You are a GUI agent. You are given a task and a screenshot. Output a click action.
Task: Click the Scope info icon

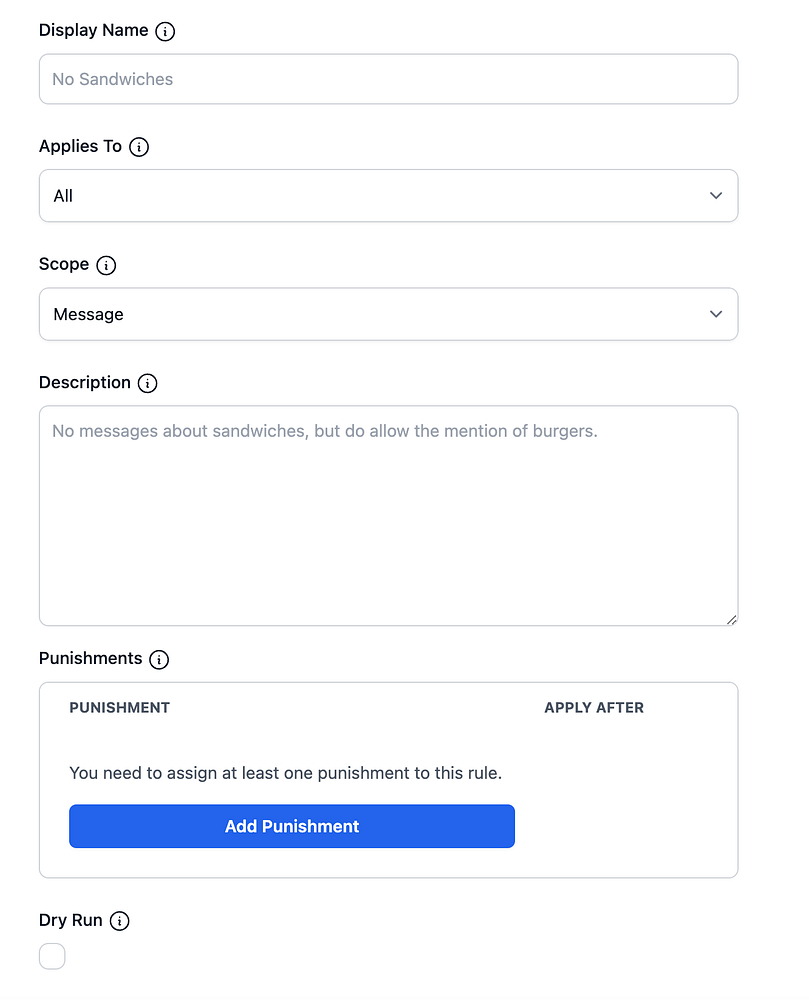click(x=106, y=265)
